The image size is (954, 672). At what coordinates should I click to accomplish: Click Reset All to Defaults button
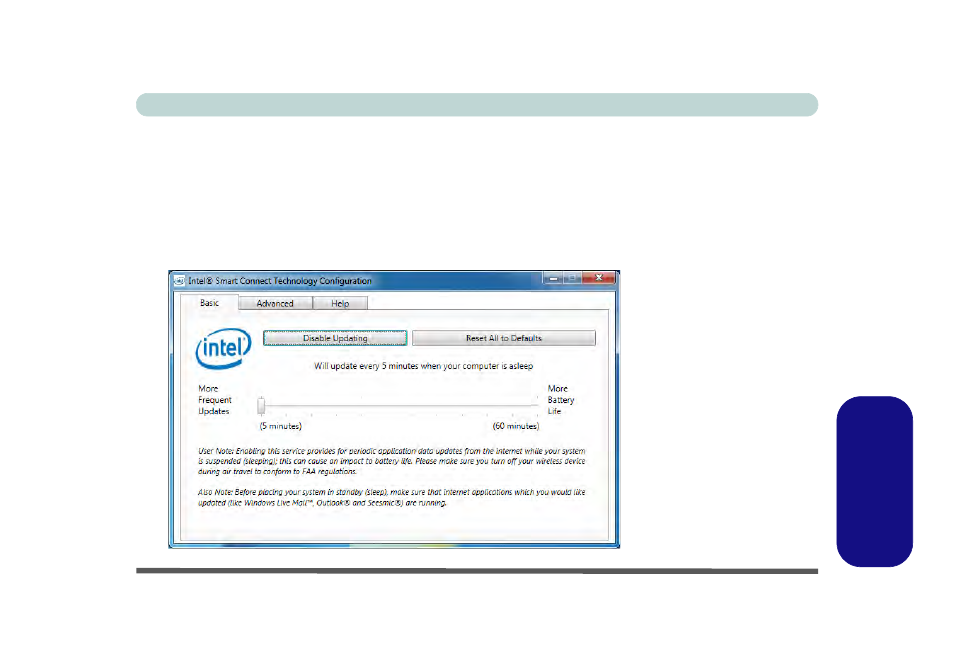pyautogui.click(x=504, y=338)
